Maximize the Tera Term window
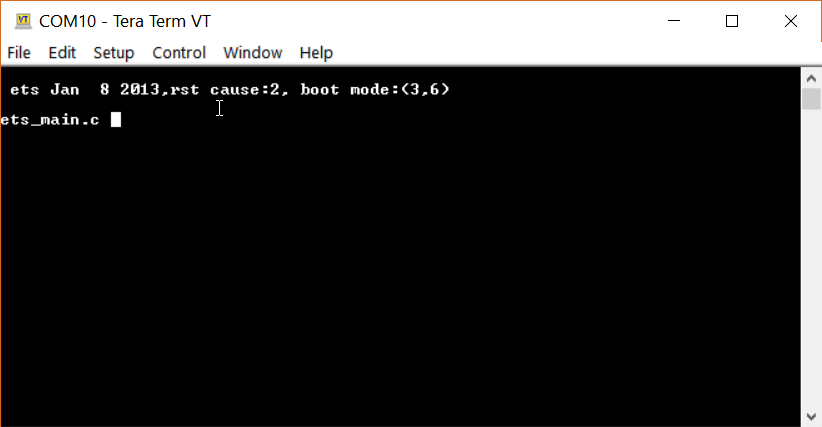The image size is (822, 427). tap(732, 21)
